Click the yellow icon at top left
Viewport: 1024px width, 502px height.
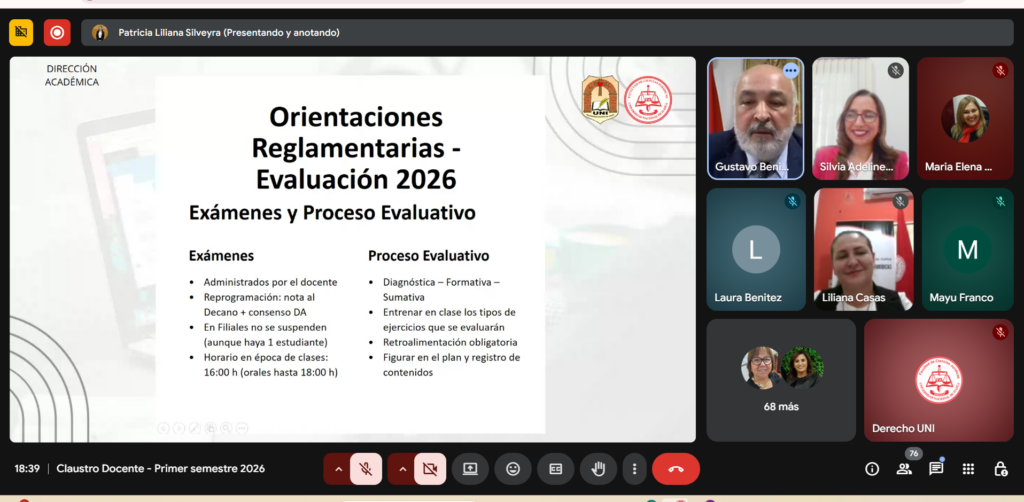tap(21, 32)
